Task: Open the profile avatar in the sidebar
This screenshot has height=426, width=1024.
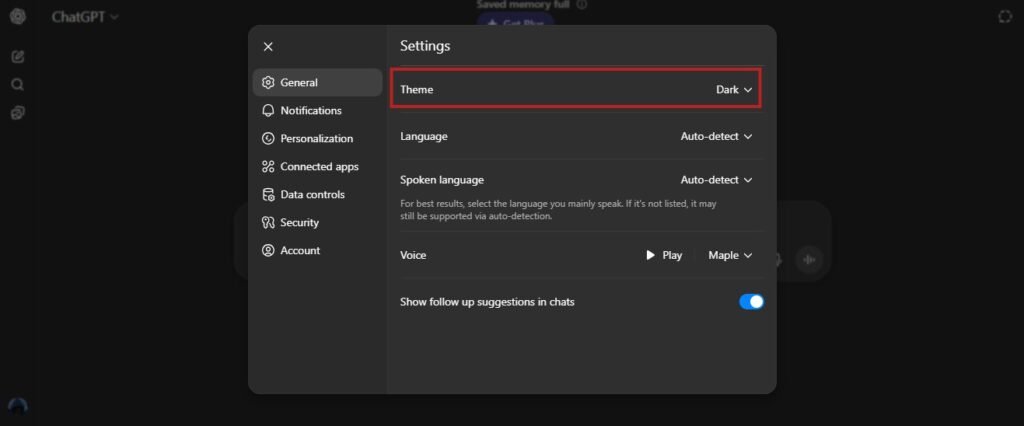Action: point(18,408)
